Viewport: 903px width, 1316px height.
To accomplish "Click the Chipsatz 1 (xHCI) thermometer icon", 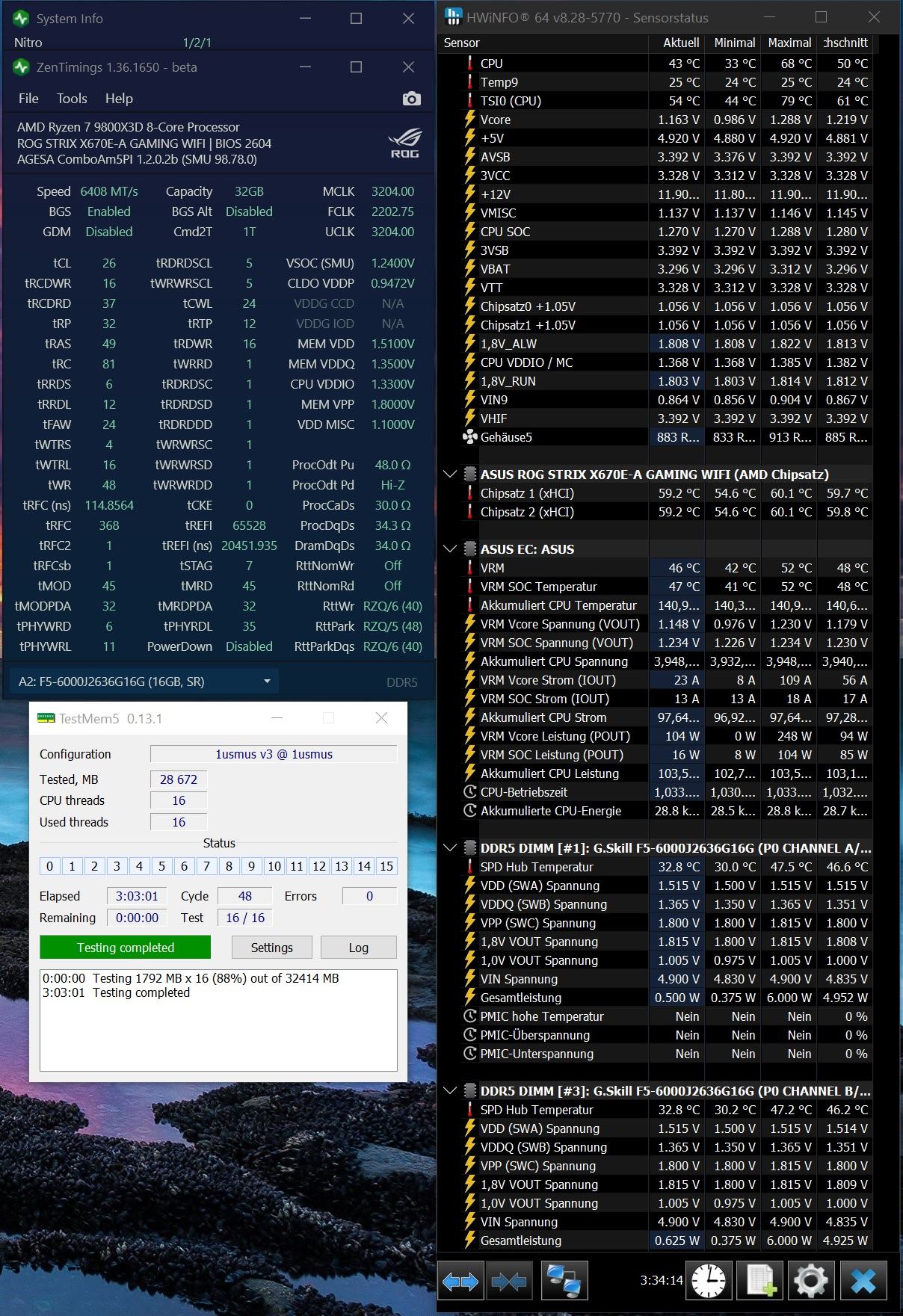I will [x=469, y=493].
